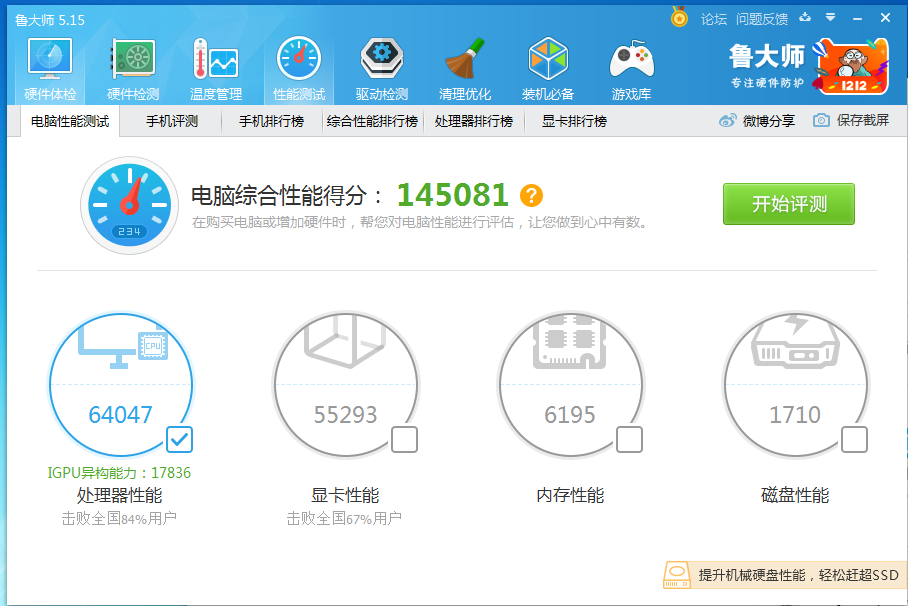This screenshot has width=908, height=606.
Task: Click the disk score 1710
Action: click(x=794, y=415)
